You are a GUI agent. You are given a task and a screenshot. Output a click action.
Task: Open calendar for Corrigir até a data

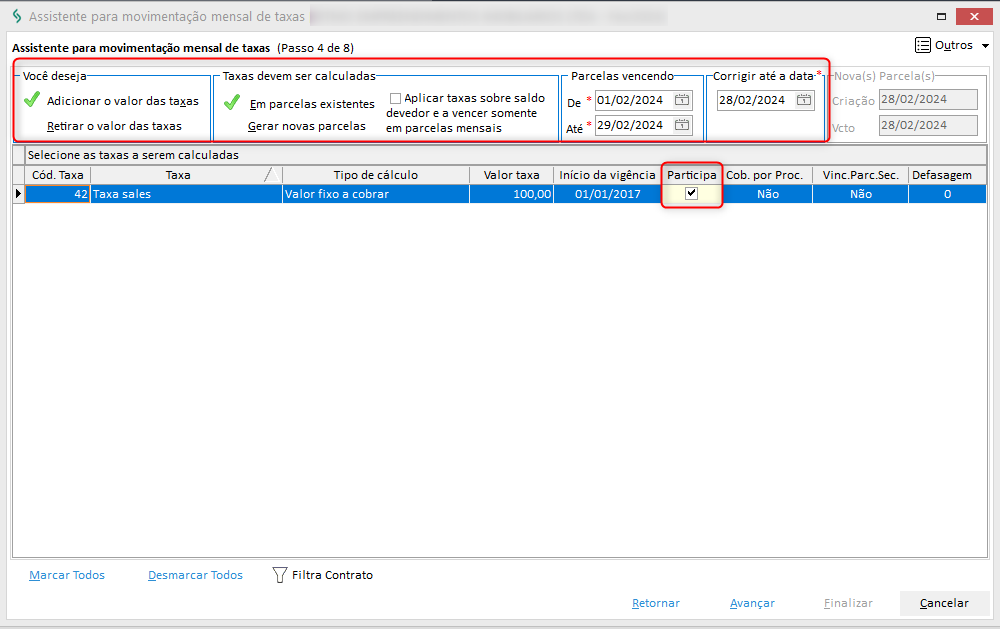(803, 100)
